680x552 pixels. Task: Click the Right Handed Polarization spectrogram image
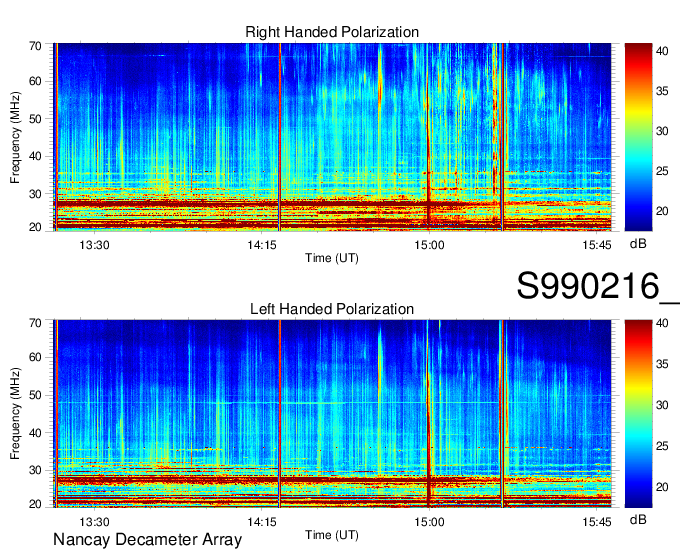click(332, 137)
